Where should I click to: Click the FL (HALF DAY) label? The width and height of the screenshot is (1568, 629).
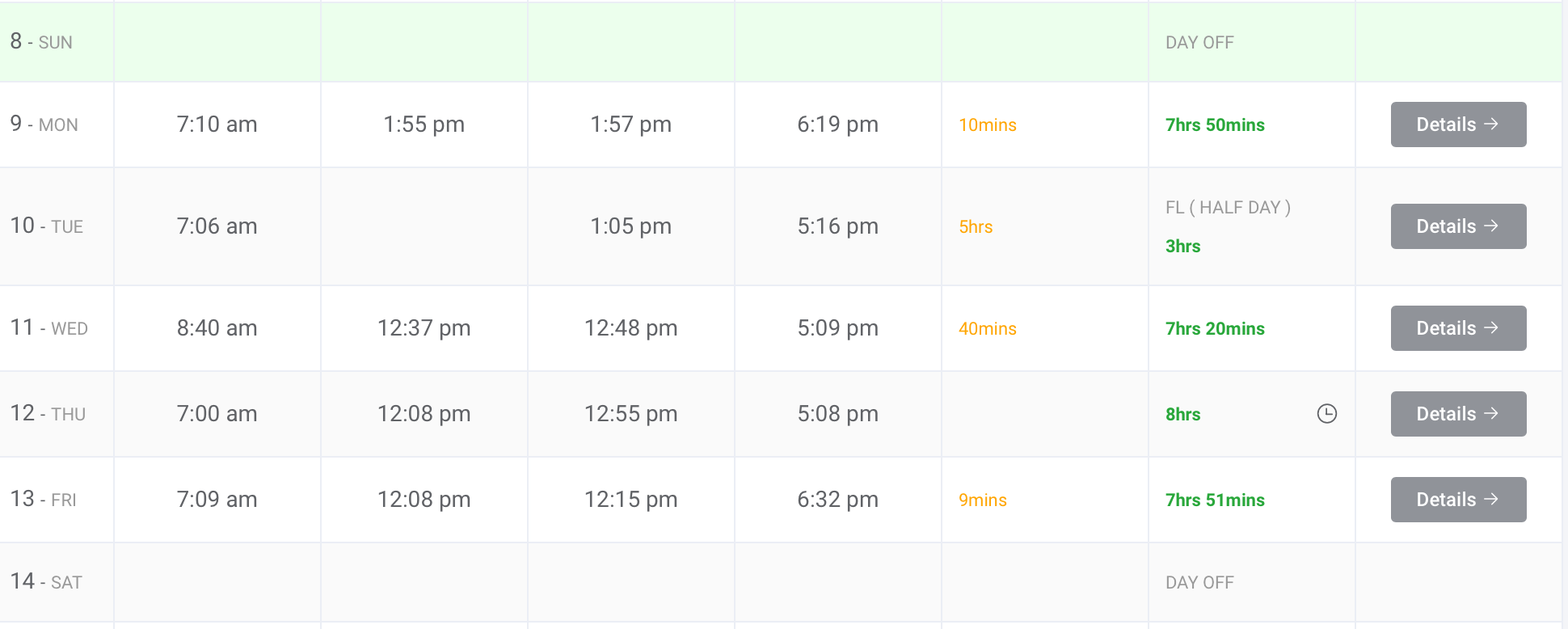pos(1228,208)
